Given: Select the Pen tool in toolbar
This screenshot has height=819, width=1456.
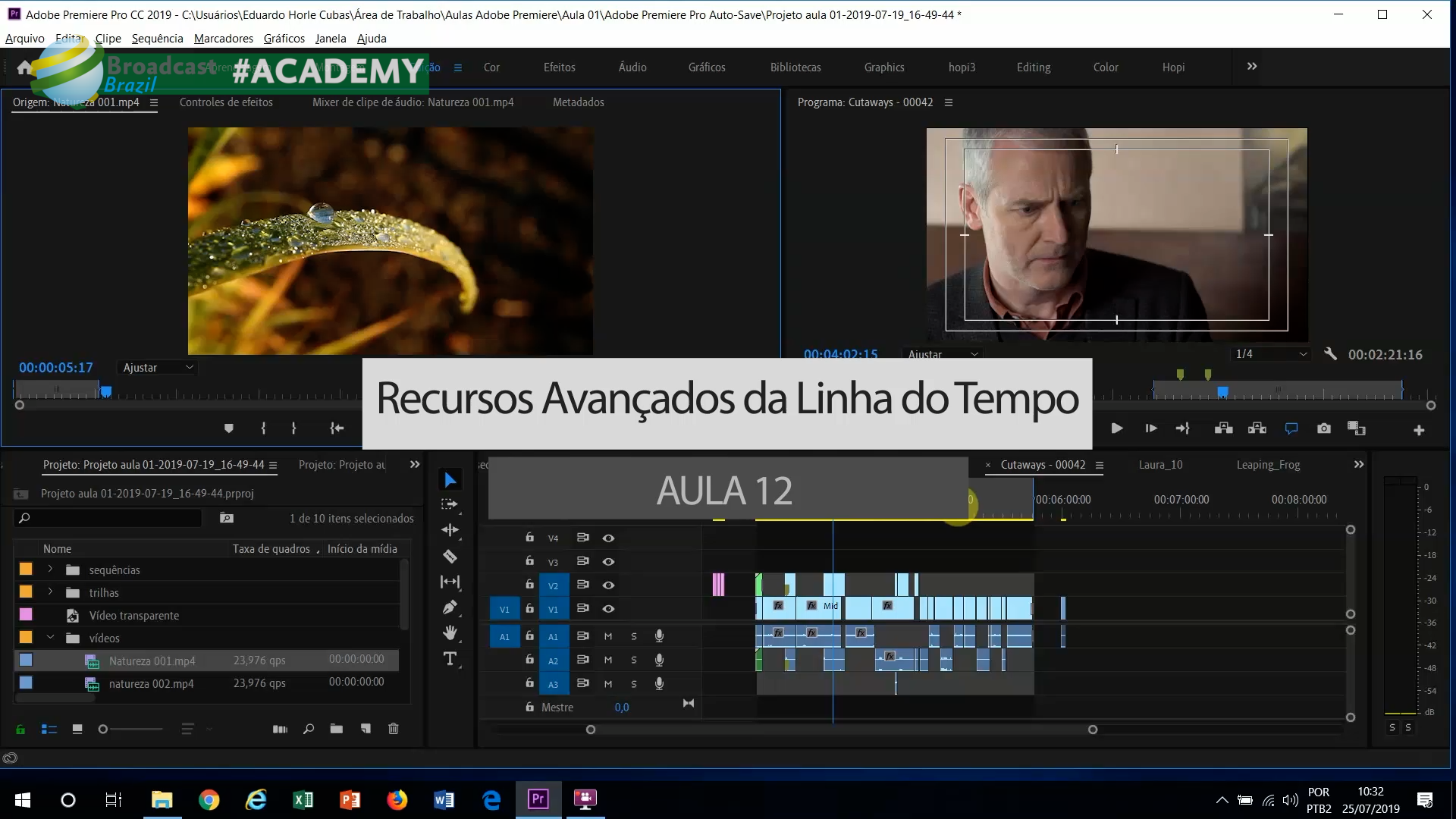Looking at the screenshot, I should coord(450,607).
